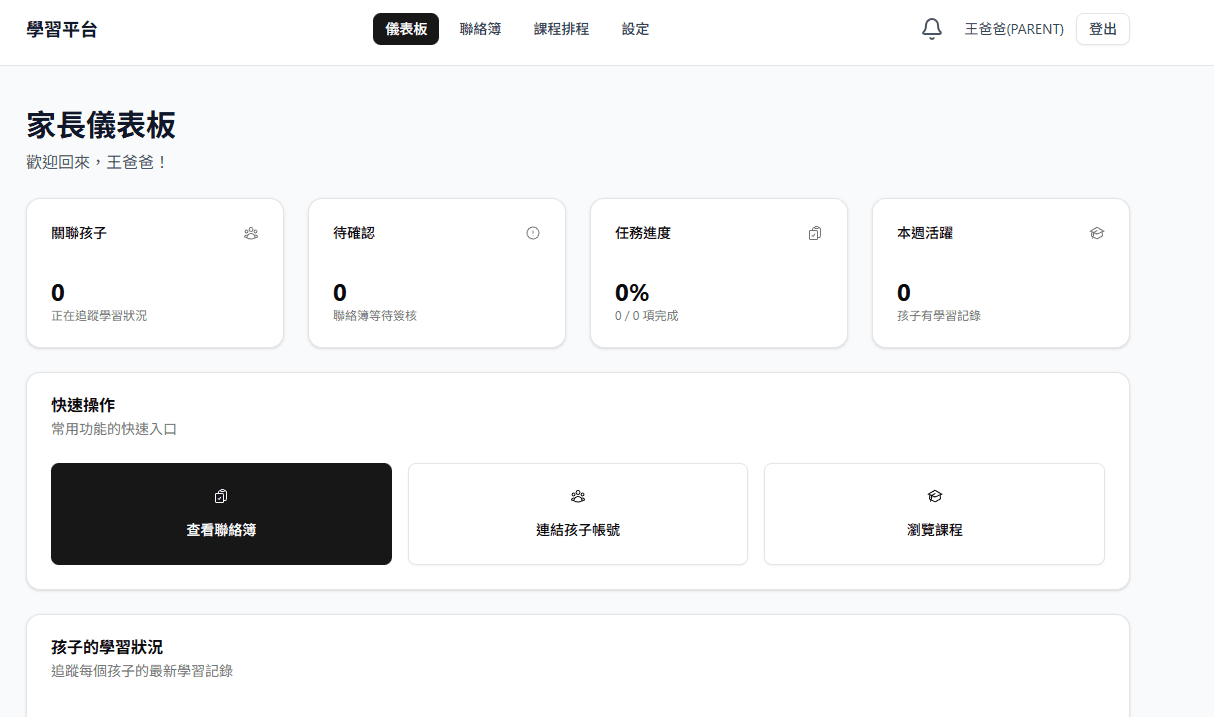Viewport: 1214px width, 717px height.
Task: Click the users icon above 連結孩子帳號
Action: coord(577,495)
